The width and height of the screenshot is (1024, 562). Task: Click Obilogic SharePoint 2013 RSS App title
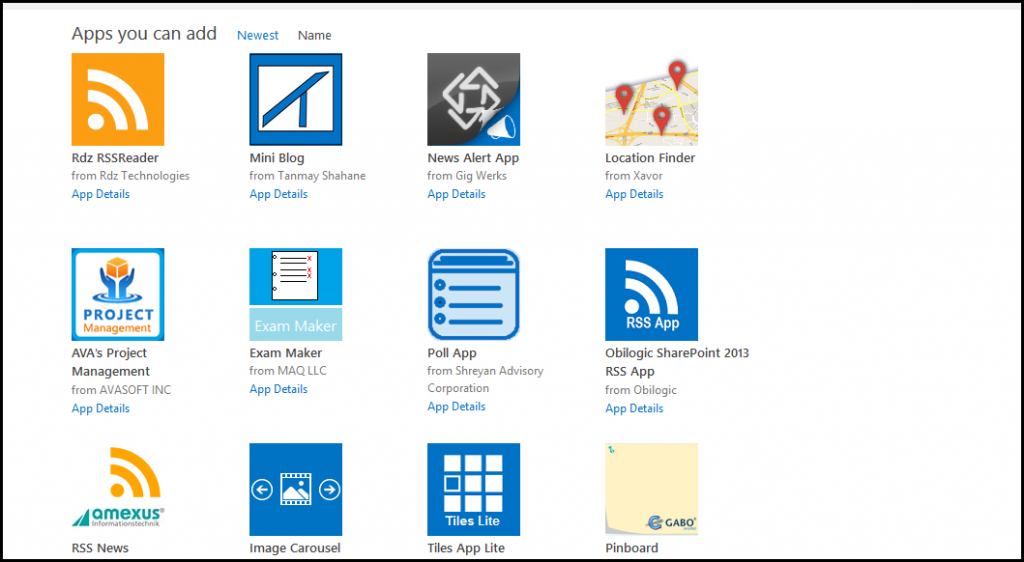pos(677,362)
